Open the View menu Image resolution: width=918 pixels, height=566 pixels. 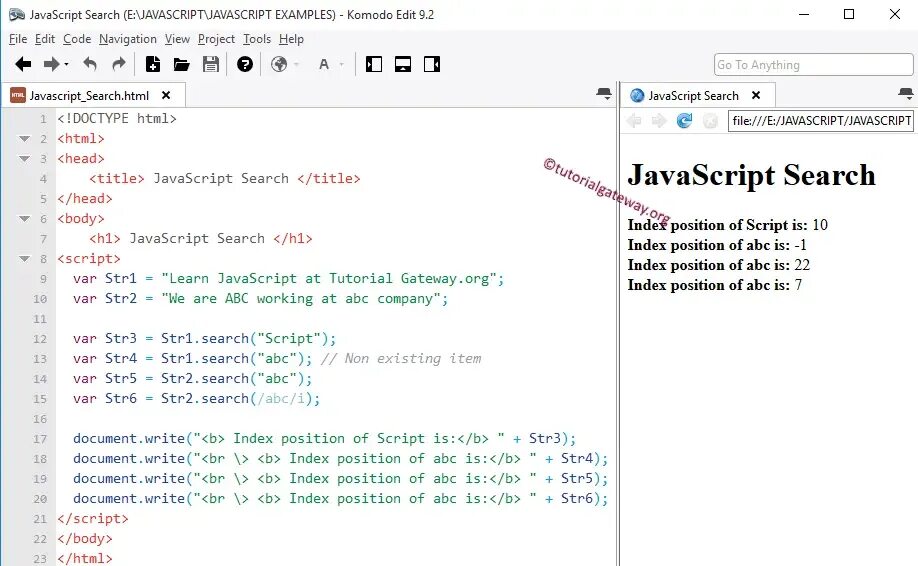[x=177, y=39]
